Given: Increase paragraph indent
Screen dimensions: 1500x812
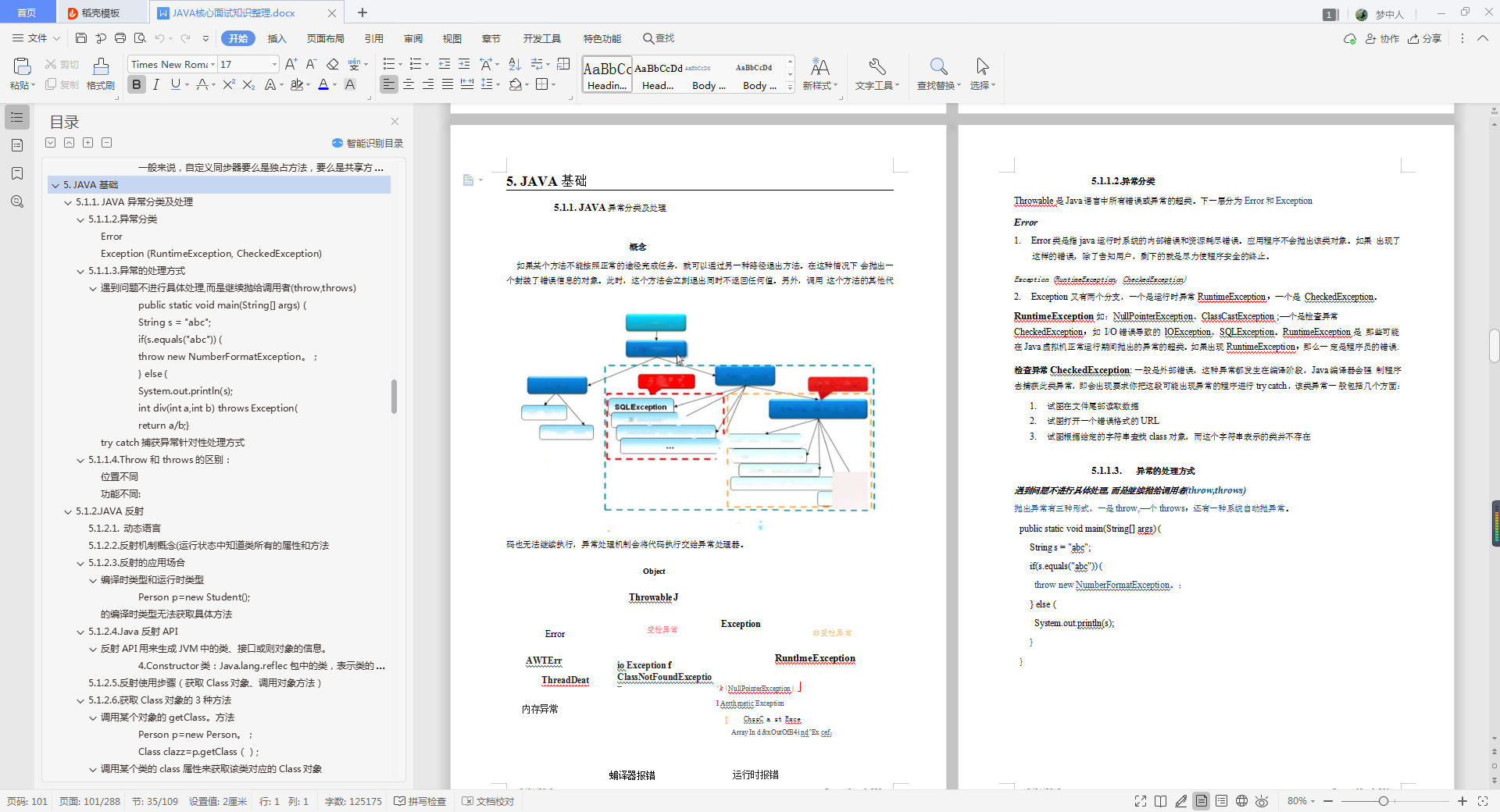Looking at the screenshot, I should click(464, 64).
